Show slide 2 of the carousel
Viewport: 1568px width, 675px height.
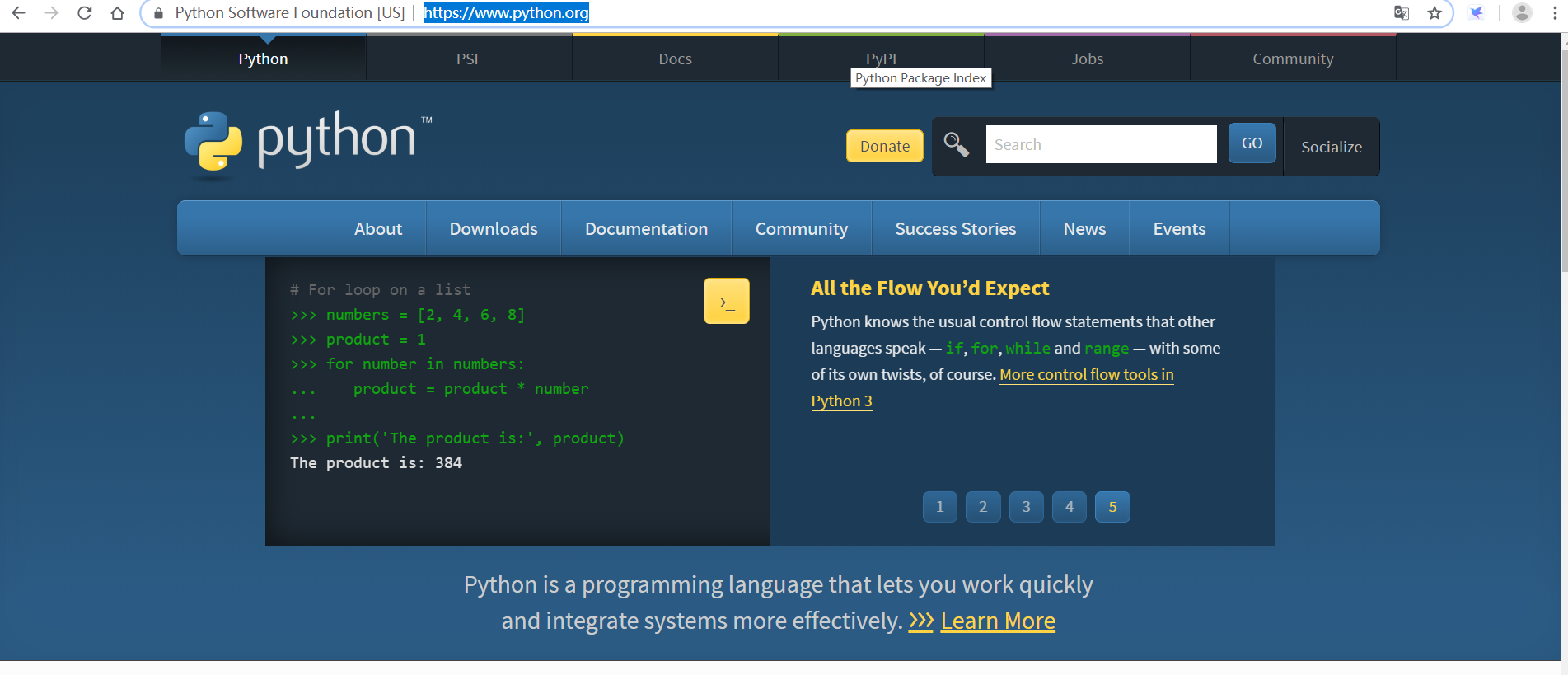(983, 507)
